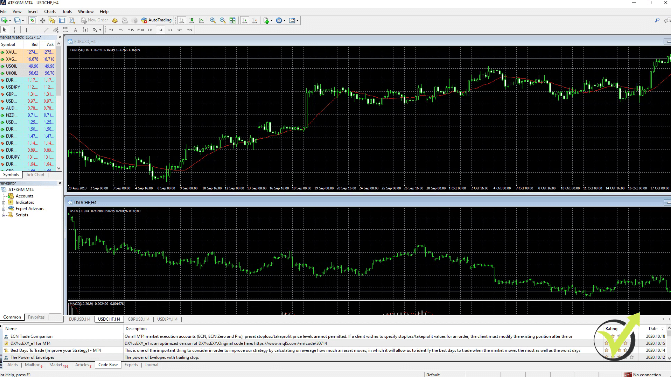The height and width of the screenshot is (377, 671).
Task: Switch to the Favorites tab in Navigator
Action: (36, 317)
